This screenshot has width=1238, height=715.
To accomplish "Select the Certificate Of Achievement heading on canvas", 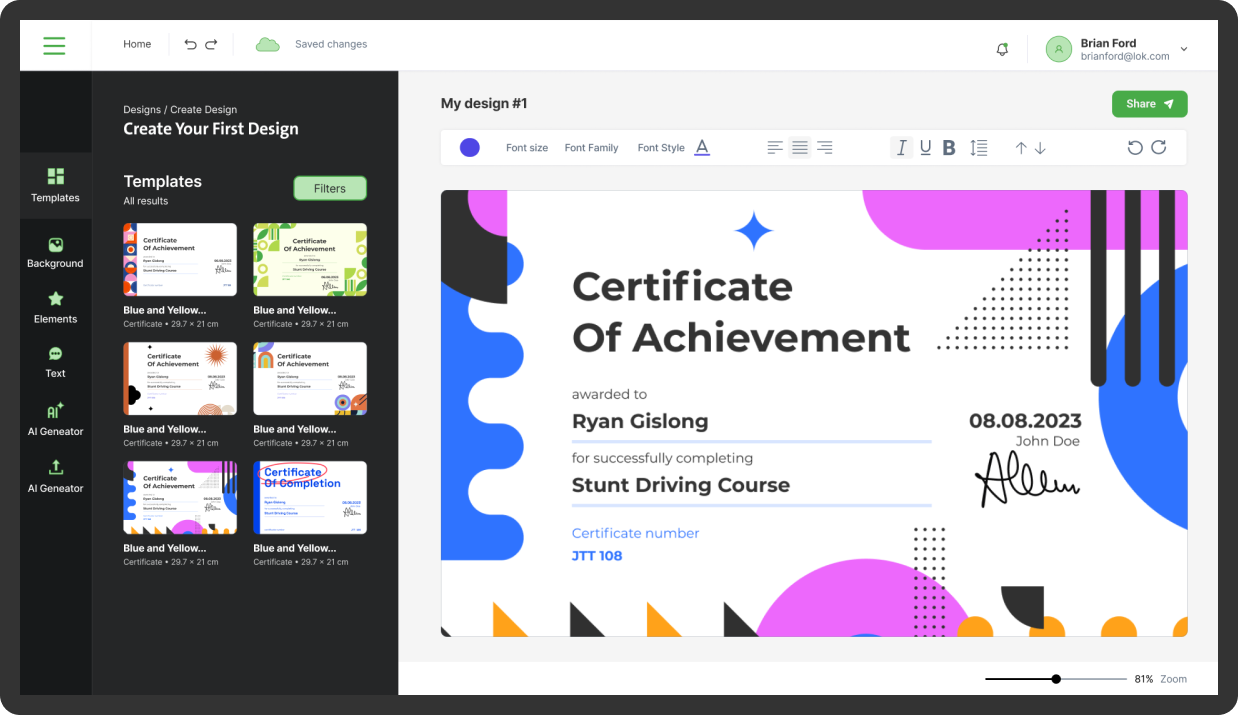I will 741,312.
